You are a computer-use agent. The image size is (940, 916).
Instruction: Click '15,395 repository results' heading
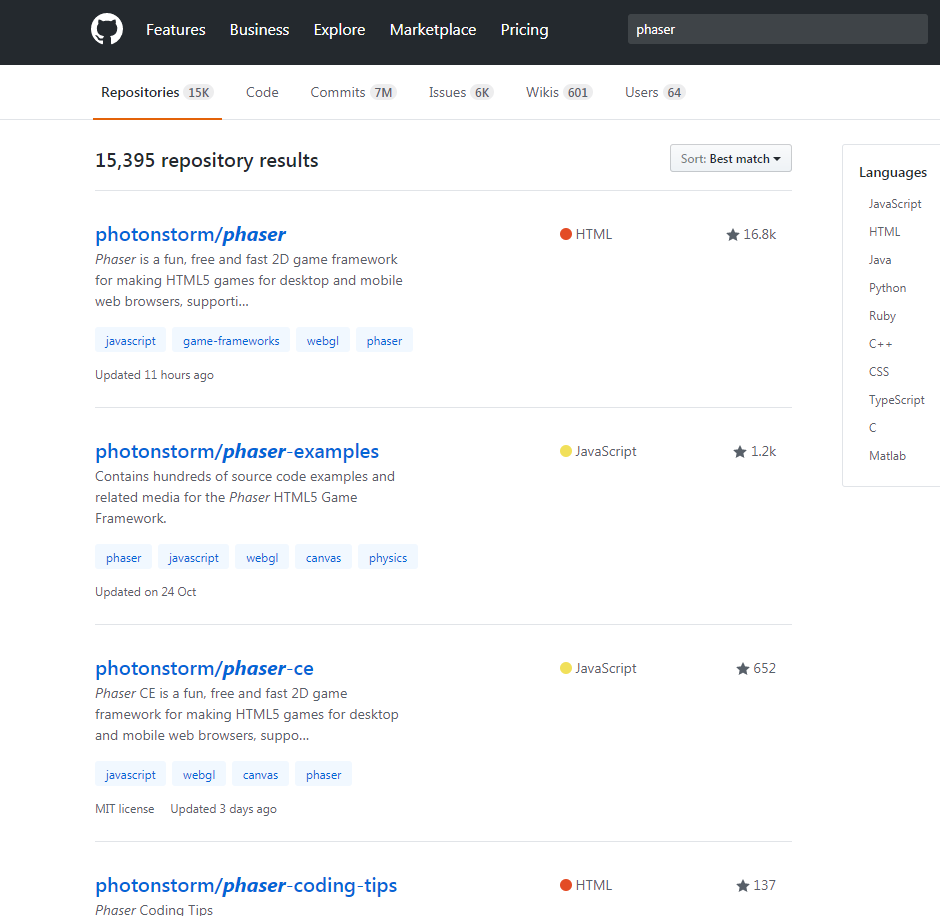pos(206,160)
